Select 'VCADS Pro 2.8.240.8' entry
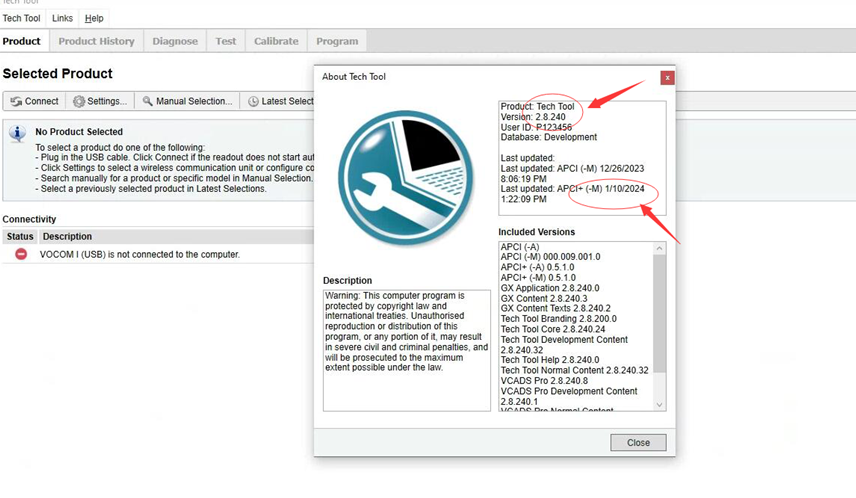This screenshot has height=498, width=856. point(544,381)
